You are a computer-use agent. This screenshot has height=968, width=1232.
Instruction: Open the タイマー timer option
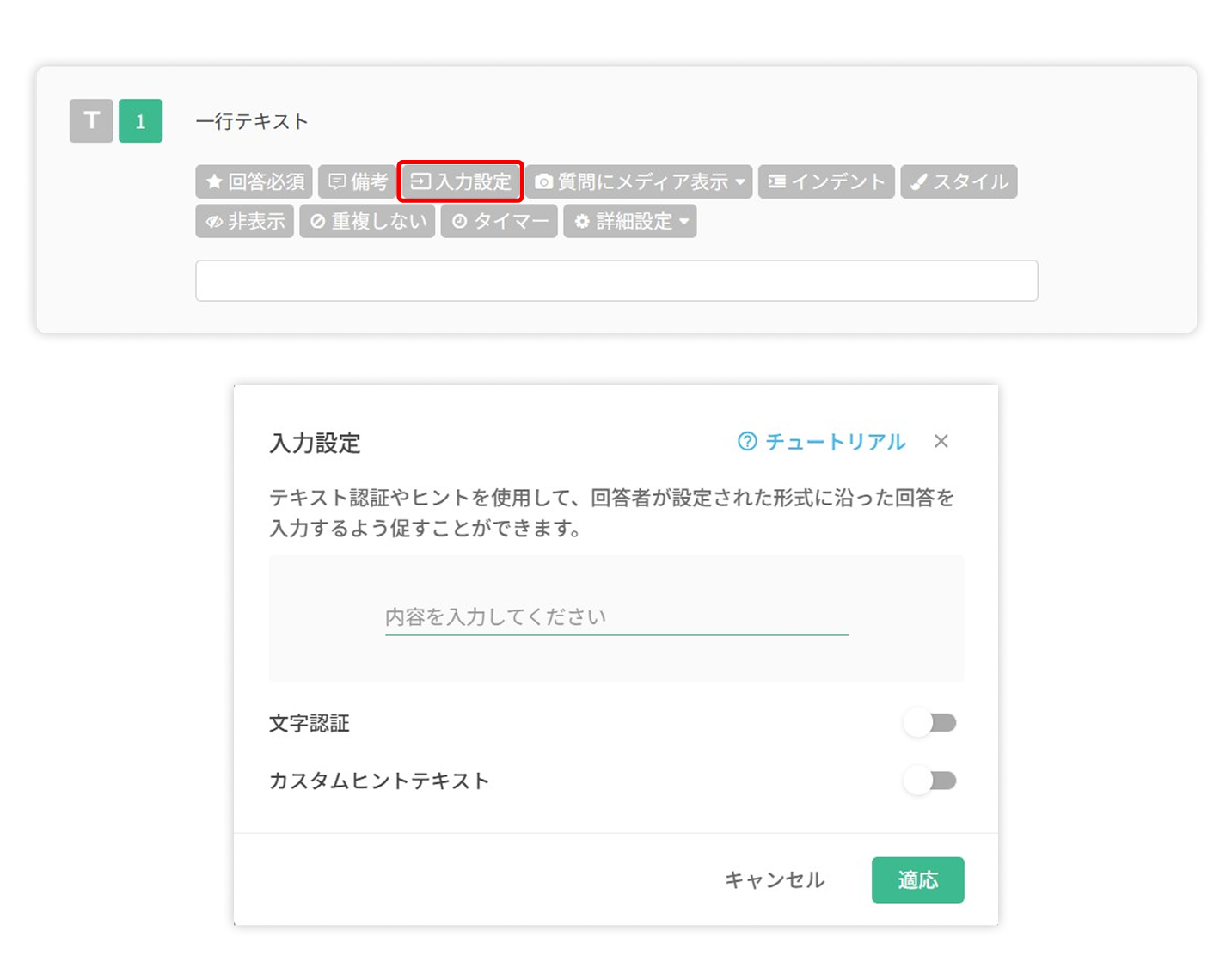pos(500,221)
